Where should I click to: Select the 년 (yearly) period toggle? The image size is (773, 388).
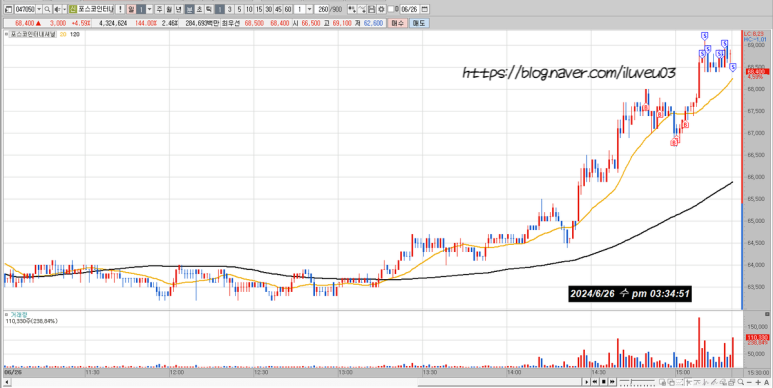178,9
